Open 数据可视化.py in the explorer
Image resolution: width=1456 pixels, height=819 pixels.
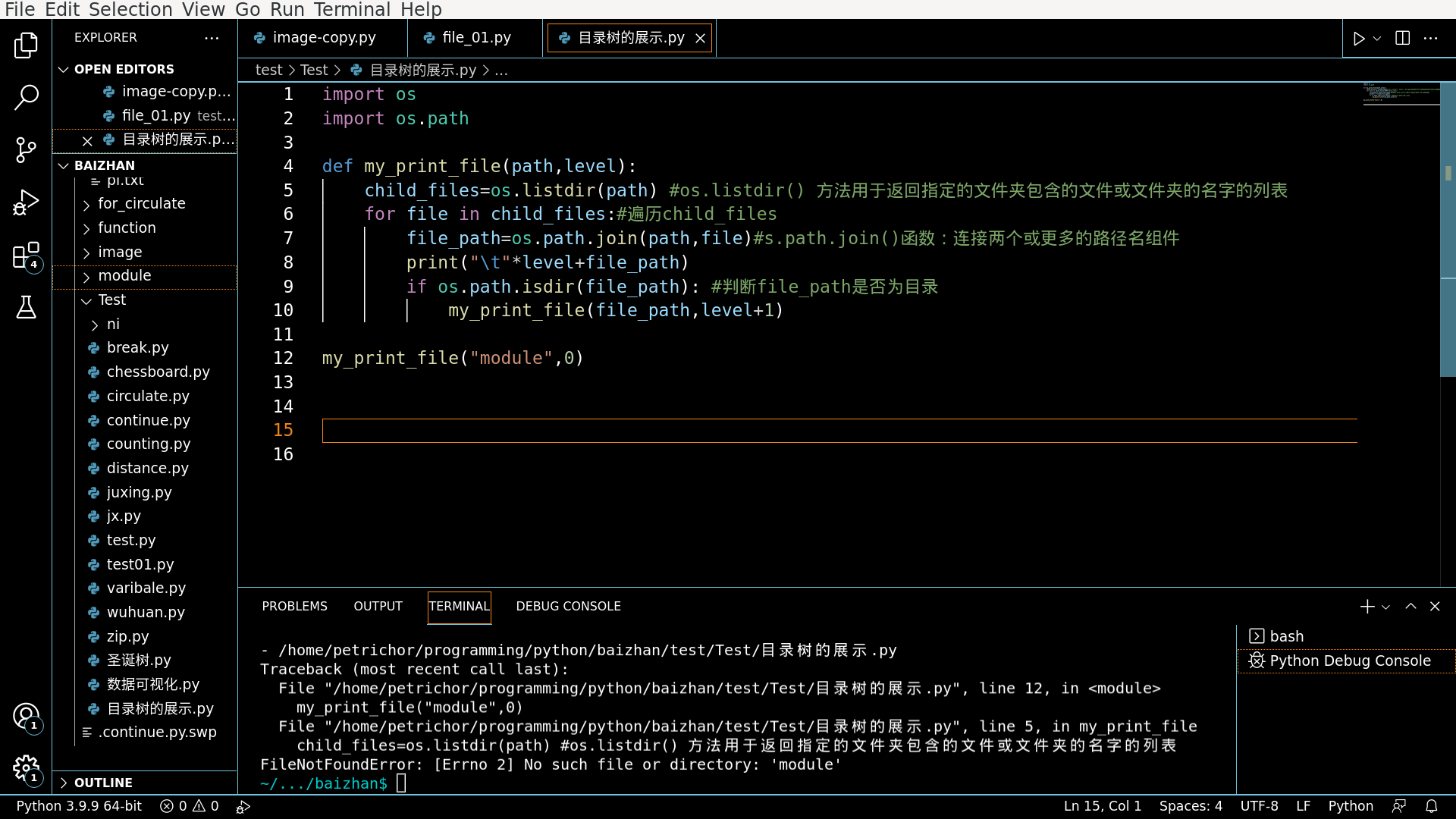tap(144, 685)
